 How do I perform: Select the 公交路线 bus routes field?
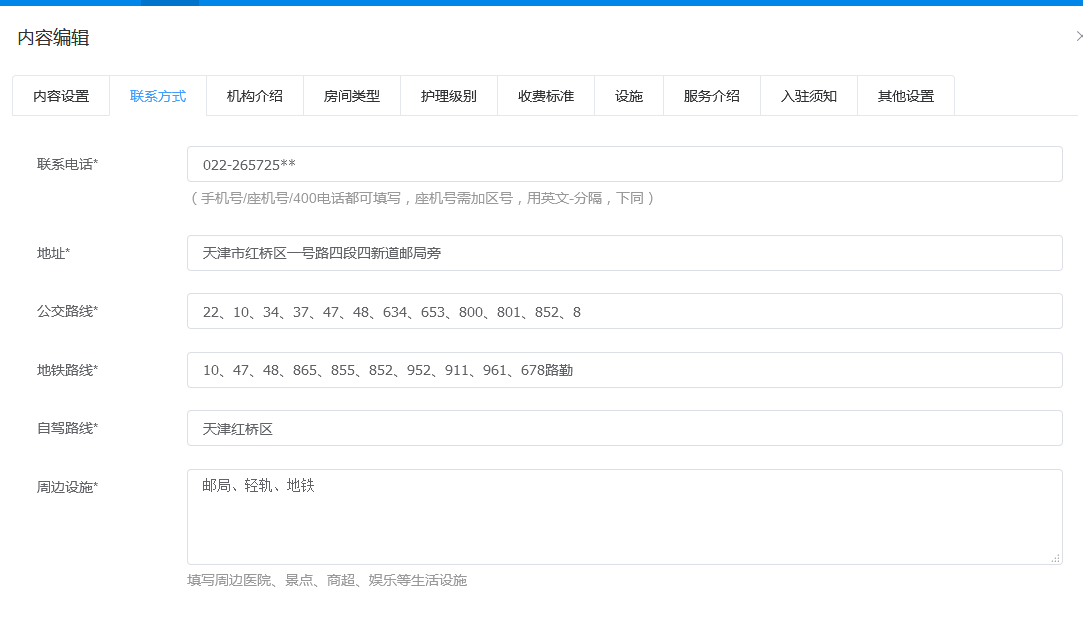click(x=625, y=311)
